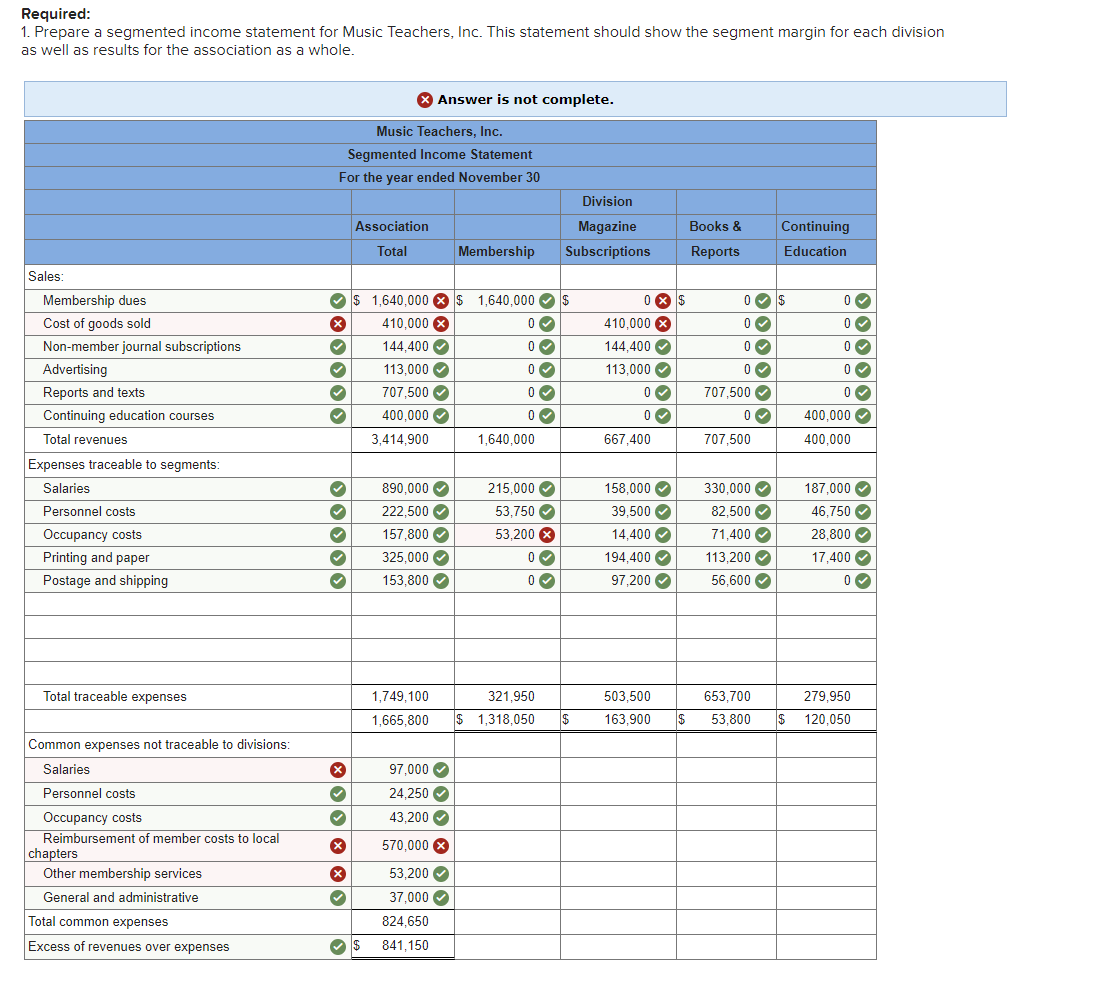Click first empty row below Postage and shipping
The image size is (1119, 1003).
click(450, 604)
